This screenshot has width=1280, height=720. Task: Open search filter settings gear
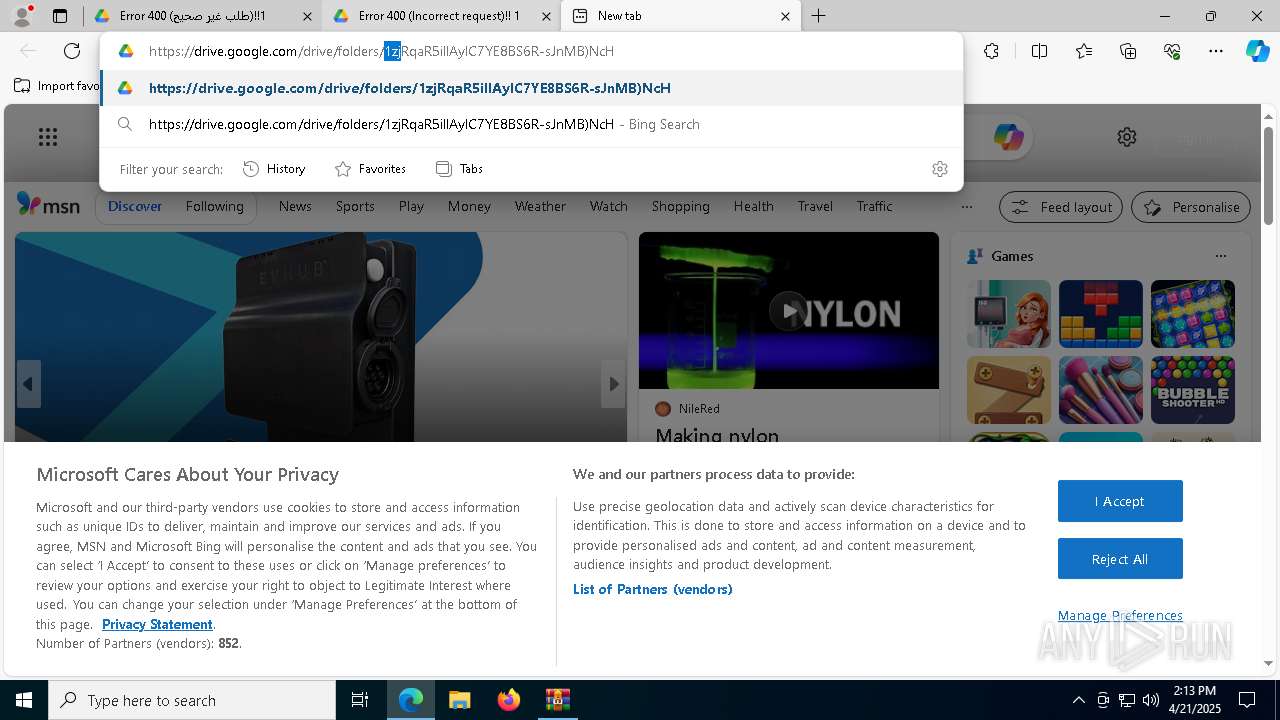(939, 169)
